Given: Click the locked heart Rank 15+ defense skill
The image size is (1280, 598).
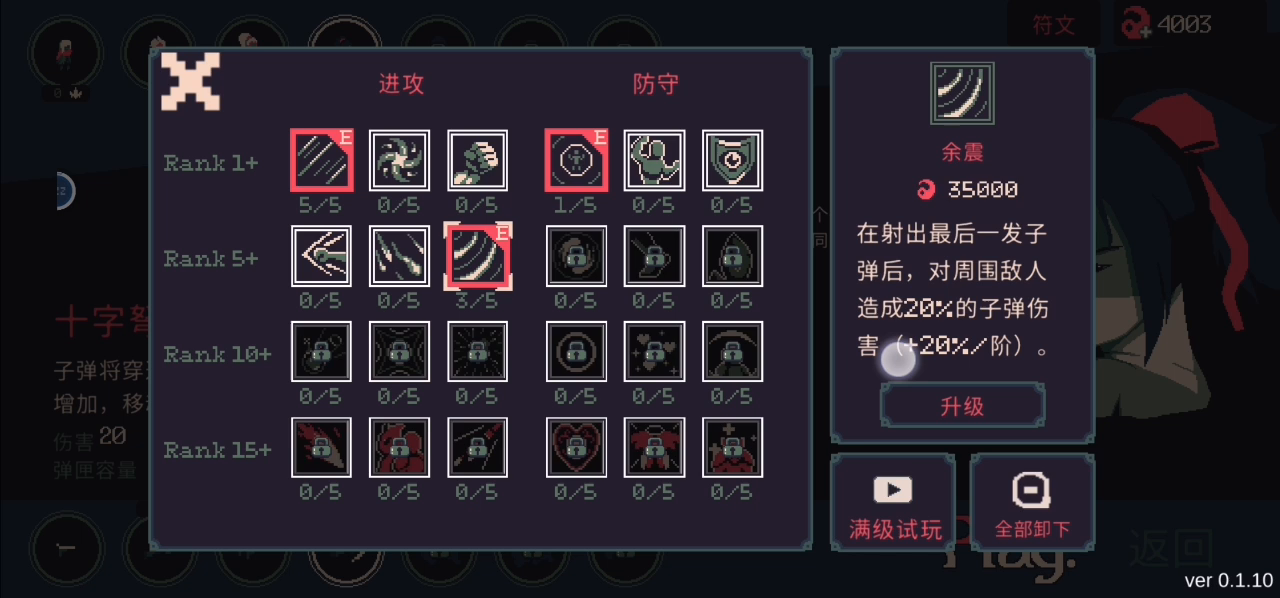Looking at the screenshot, I should click(577, 447).
